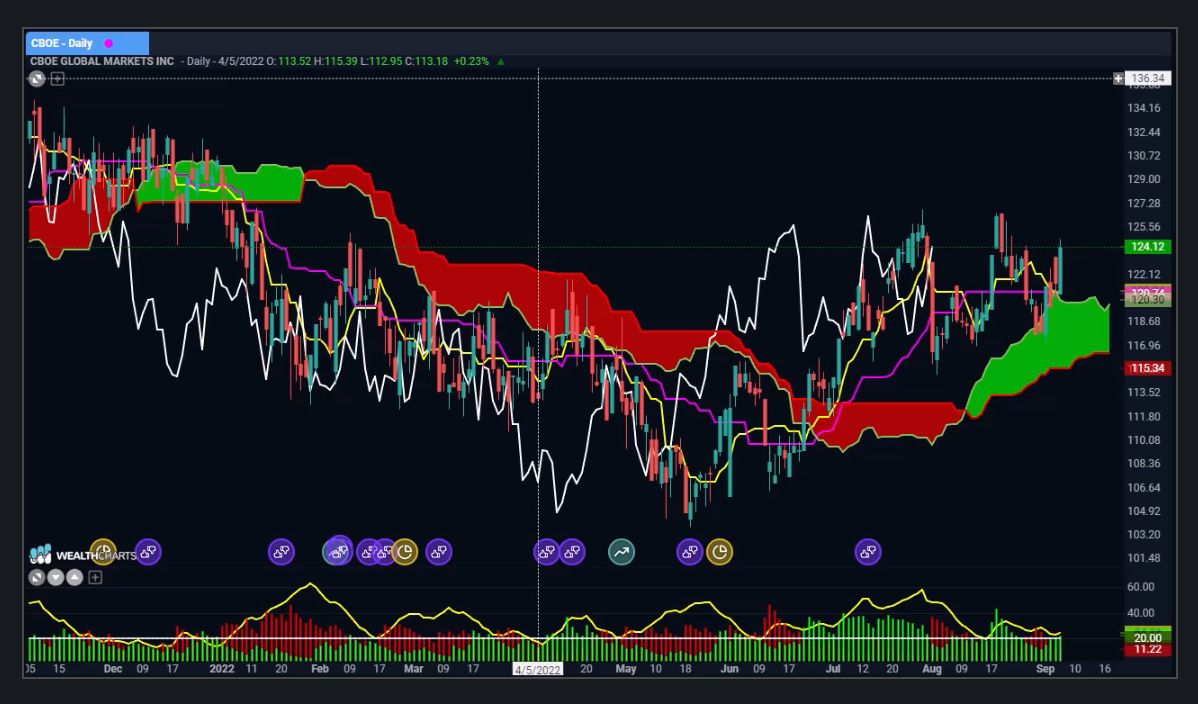Click the Sep label on the time axis
Screen dimensions: 1198x704
coord(1045,668)
